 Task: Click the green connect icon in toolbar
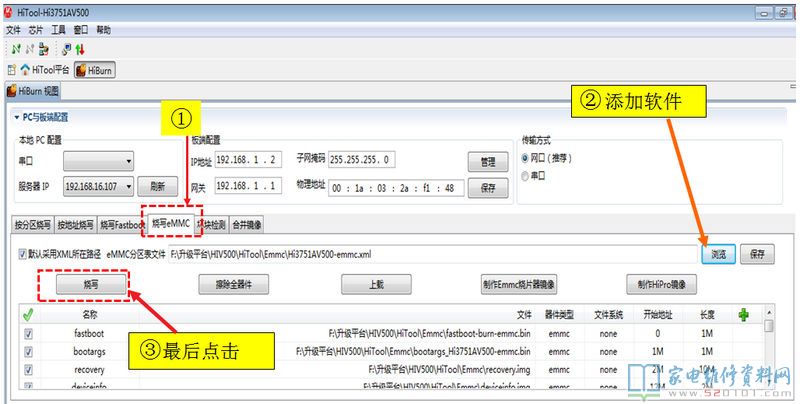pos(16,49)
